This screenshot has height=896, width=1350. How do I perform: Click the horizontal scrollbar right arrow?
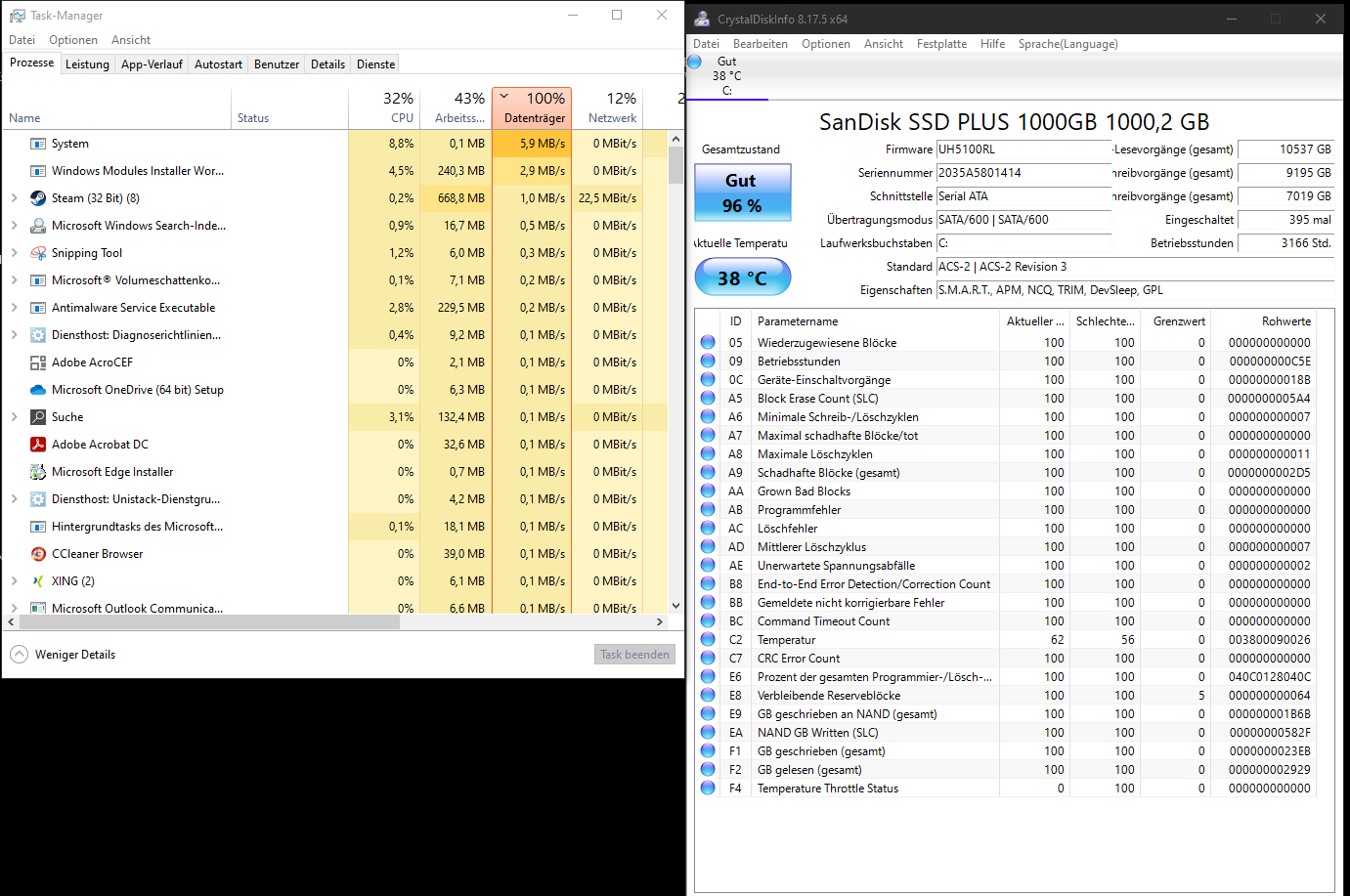(x=660, y=621)
